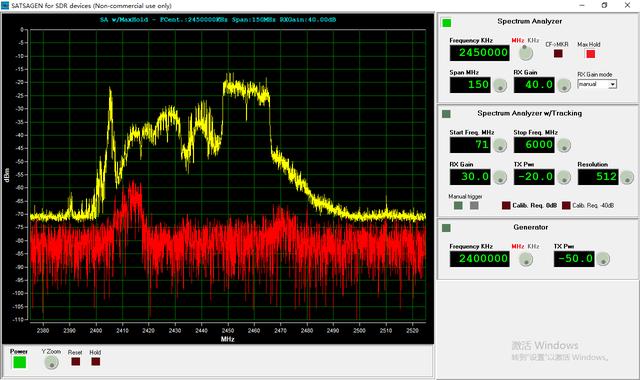
Task: Toggle the Spectrum Analyzer green enable indicator
Action: coord(447,23)
